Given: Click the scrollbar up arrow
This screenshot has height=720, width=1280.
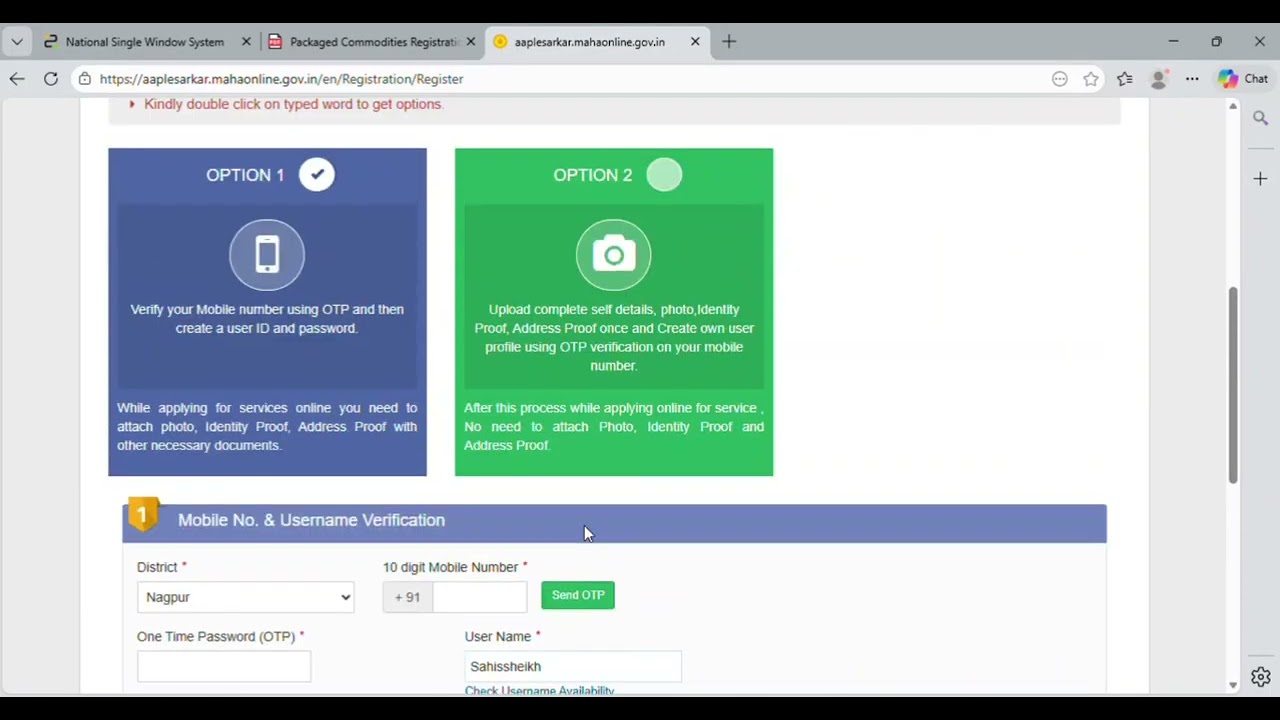Looking at the screenshot, I should coord(1233,105).
